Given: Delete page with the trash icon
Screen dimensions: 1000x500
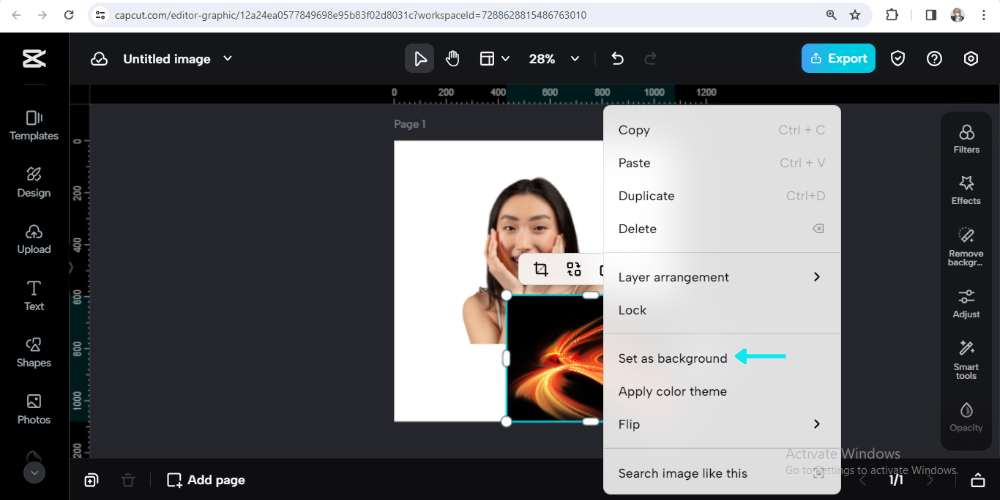Looking at the screenshot, I should coord(128,480).
